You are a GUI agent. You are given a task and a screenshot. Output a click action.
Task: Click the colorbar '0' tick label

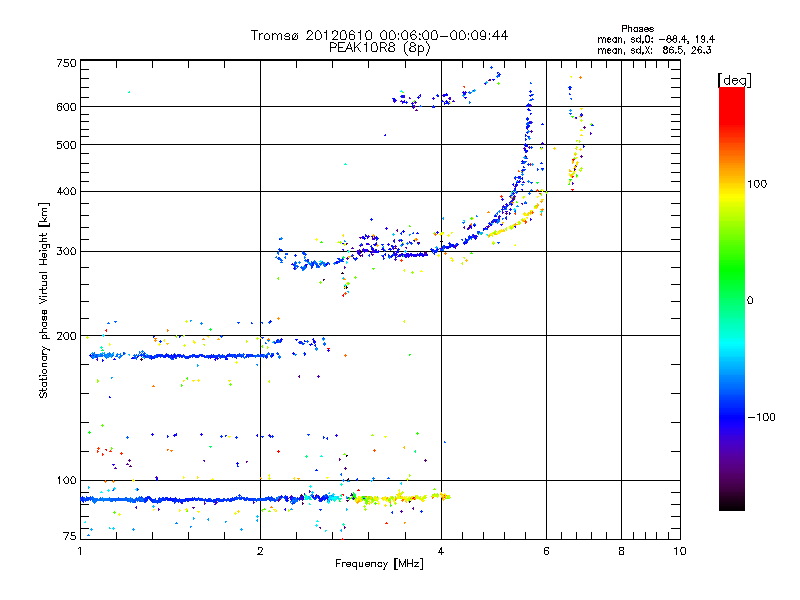pos(750,301)
